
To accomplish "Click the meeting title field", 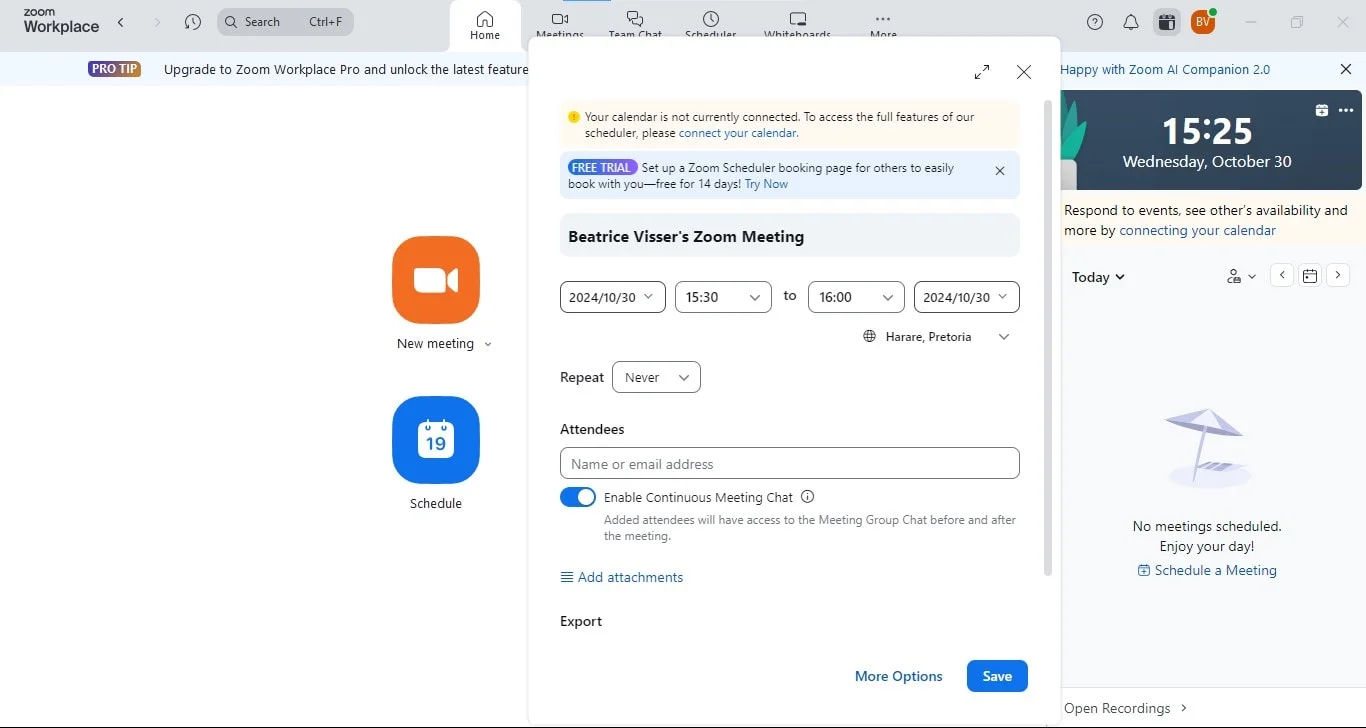I will pyautogui.click(x=790, y=236).
